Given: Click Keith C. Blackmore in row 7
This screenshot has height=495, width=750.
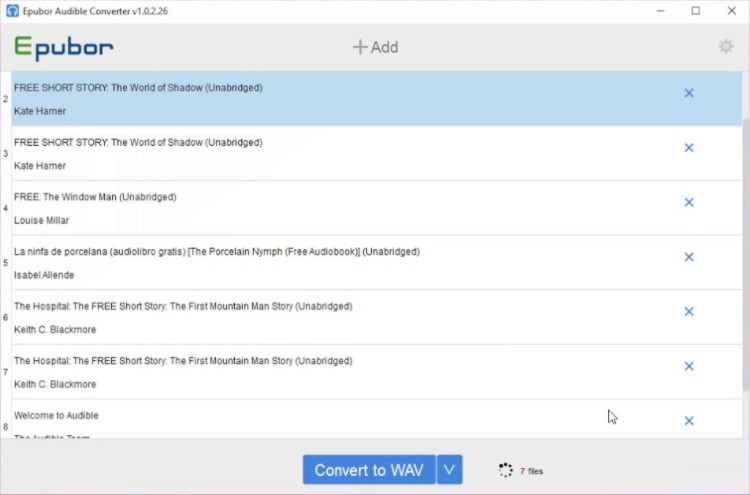Looking at the screenshot, I should (x=55, y=384).
